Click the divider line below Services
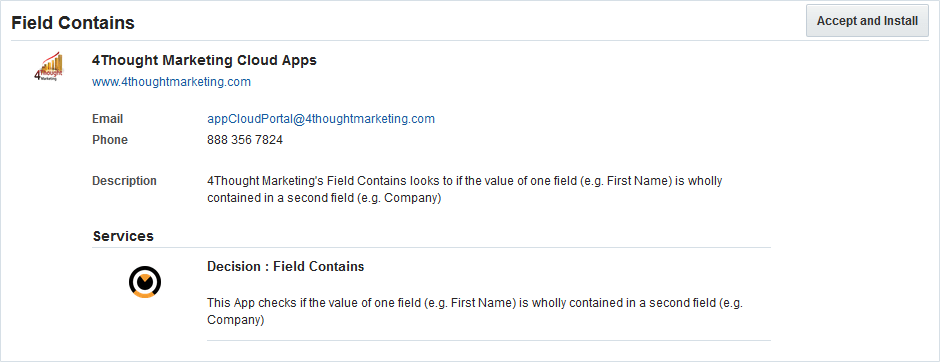This screenshot has width=940, height=362. (432, 248)
